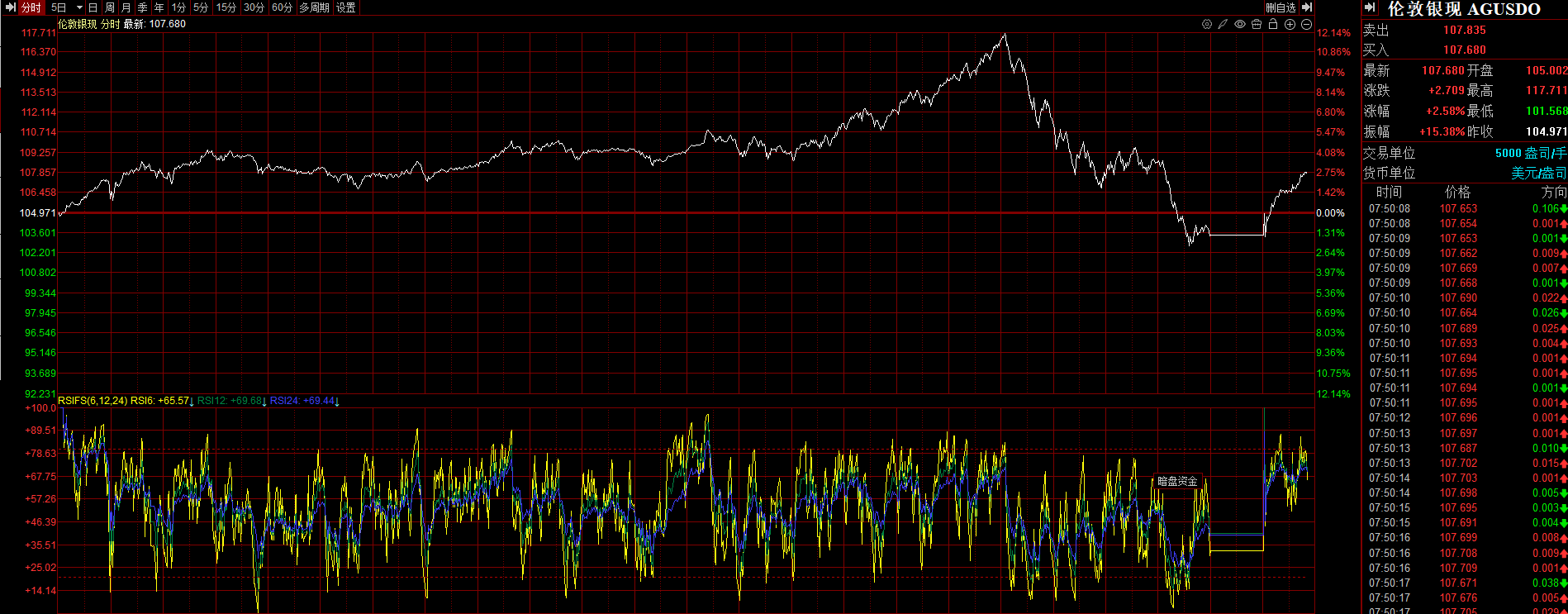Click the 0.00% percent axis label

(1330, 213)
